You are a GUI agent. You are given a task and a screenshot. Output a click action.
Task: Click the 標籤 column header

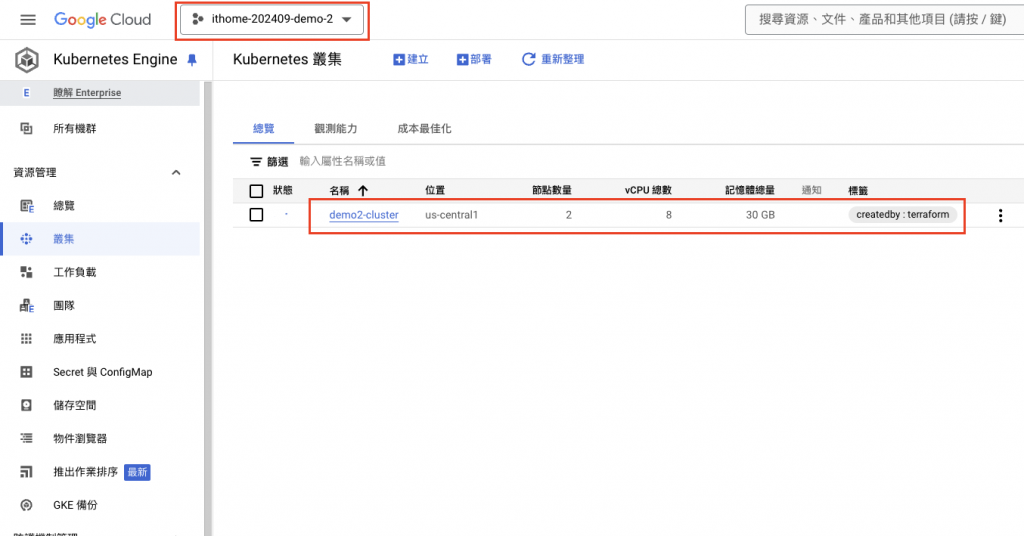(858, 191)
